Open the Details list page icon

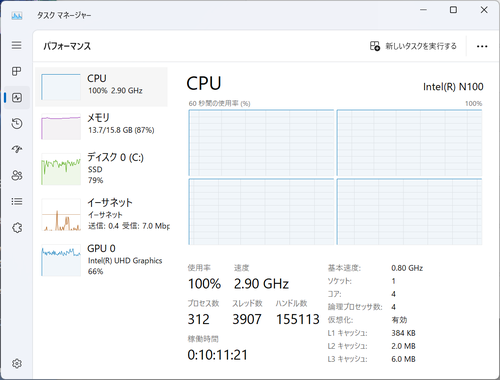pos(17,201)
